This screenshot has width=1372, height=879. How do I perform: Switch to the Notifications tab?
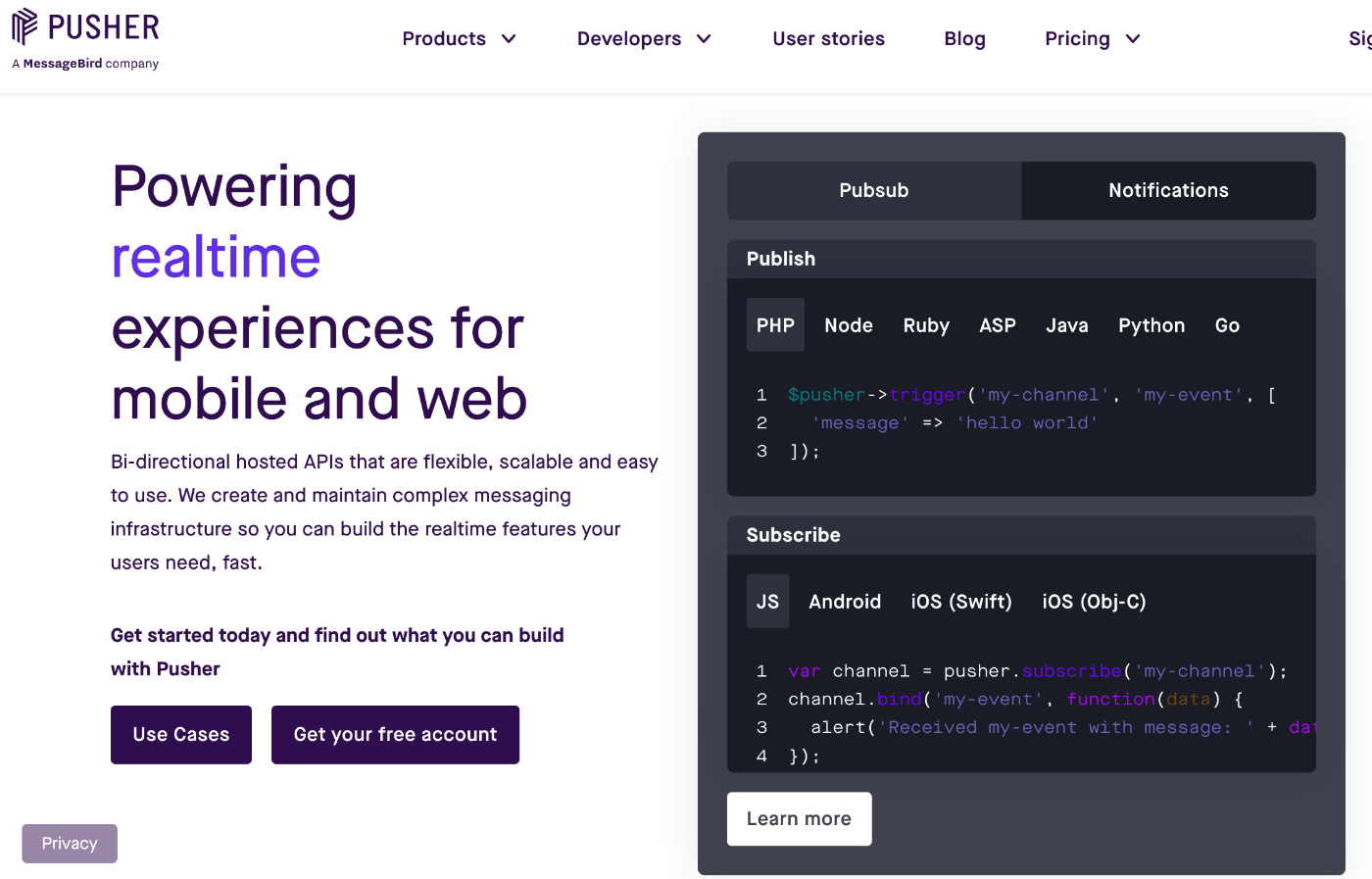pos(1168,190)
